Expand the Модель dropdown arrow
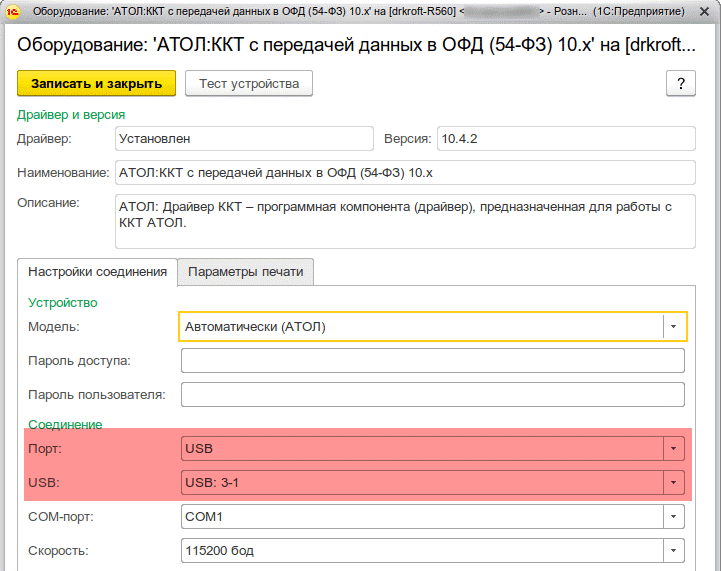721x571 pixels. tap(674, 327)
